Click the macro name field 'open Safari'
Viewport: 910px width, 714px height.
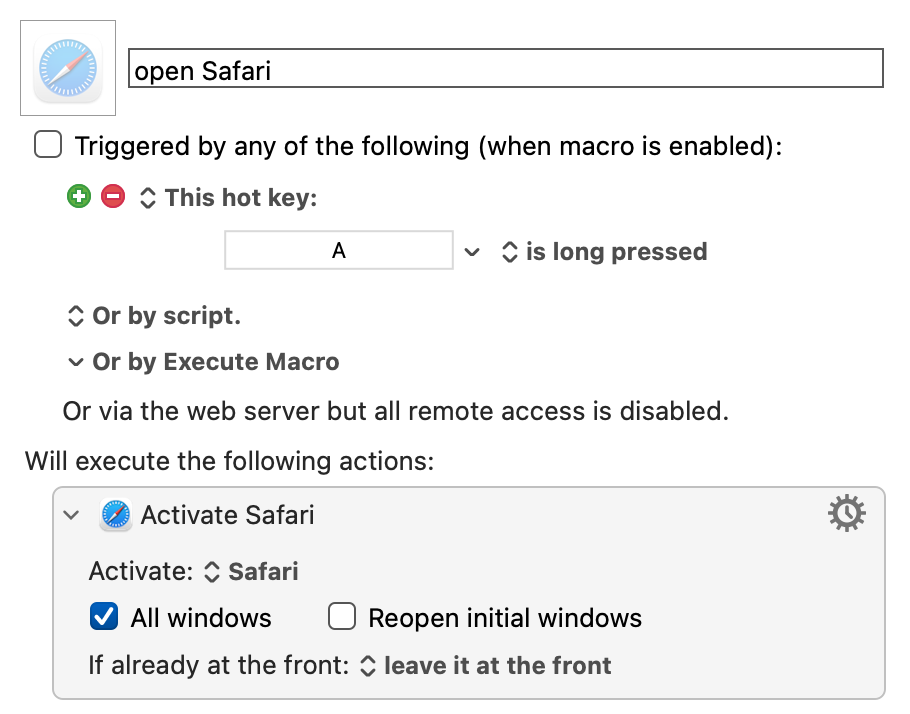coord(505,68)
